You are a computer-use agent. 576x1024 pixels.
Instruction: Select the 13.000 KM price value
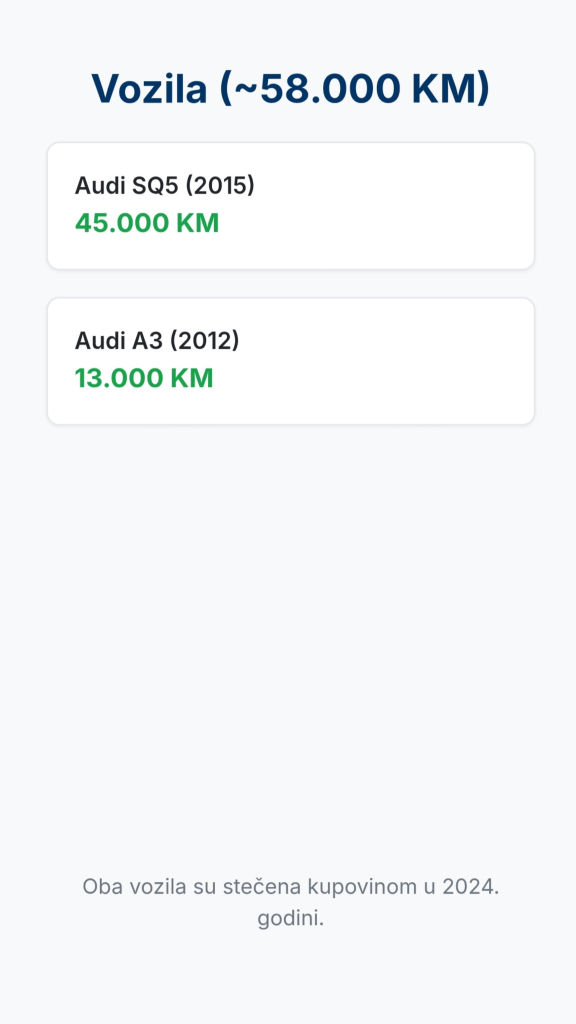144,379
